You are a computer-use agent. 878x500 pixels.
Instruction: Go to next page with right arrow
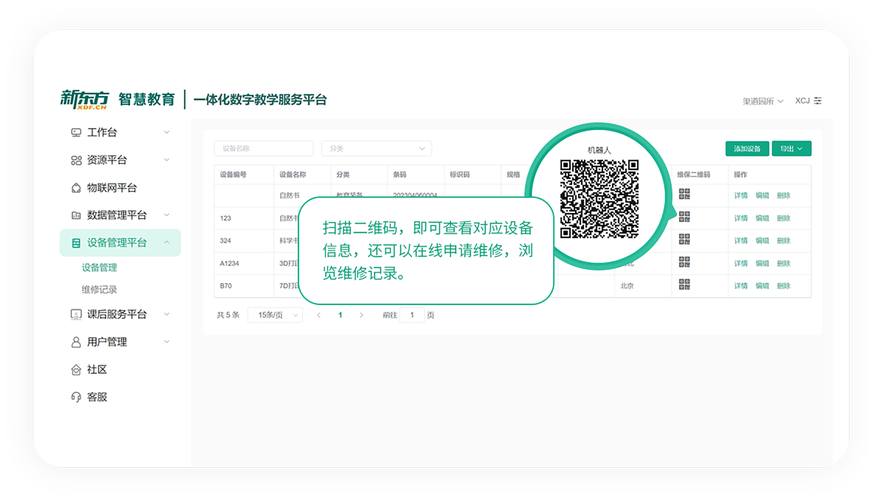[361, 315]
